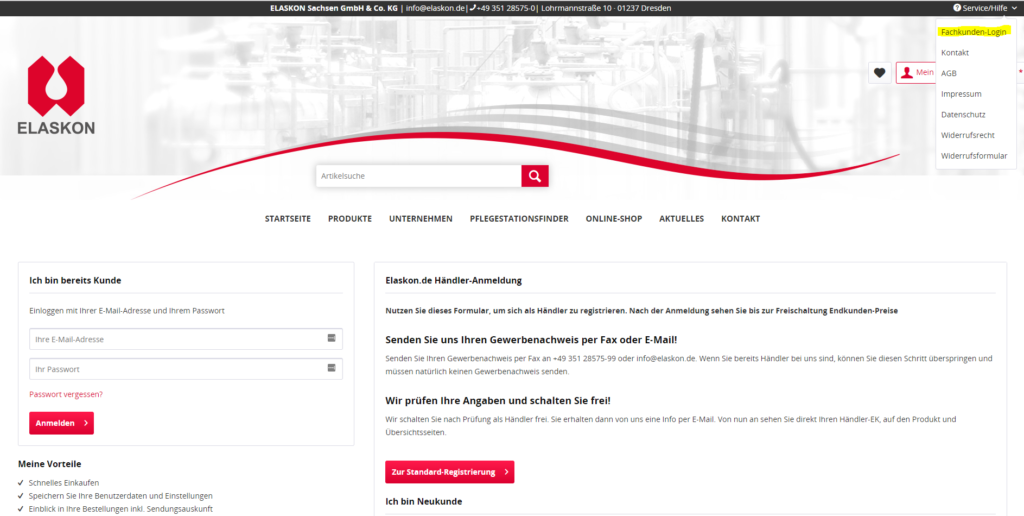Click the phone number in the top bar
Viewport: 1024px width, 516px height.
coord(506,8)
